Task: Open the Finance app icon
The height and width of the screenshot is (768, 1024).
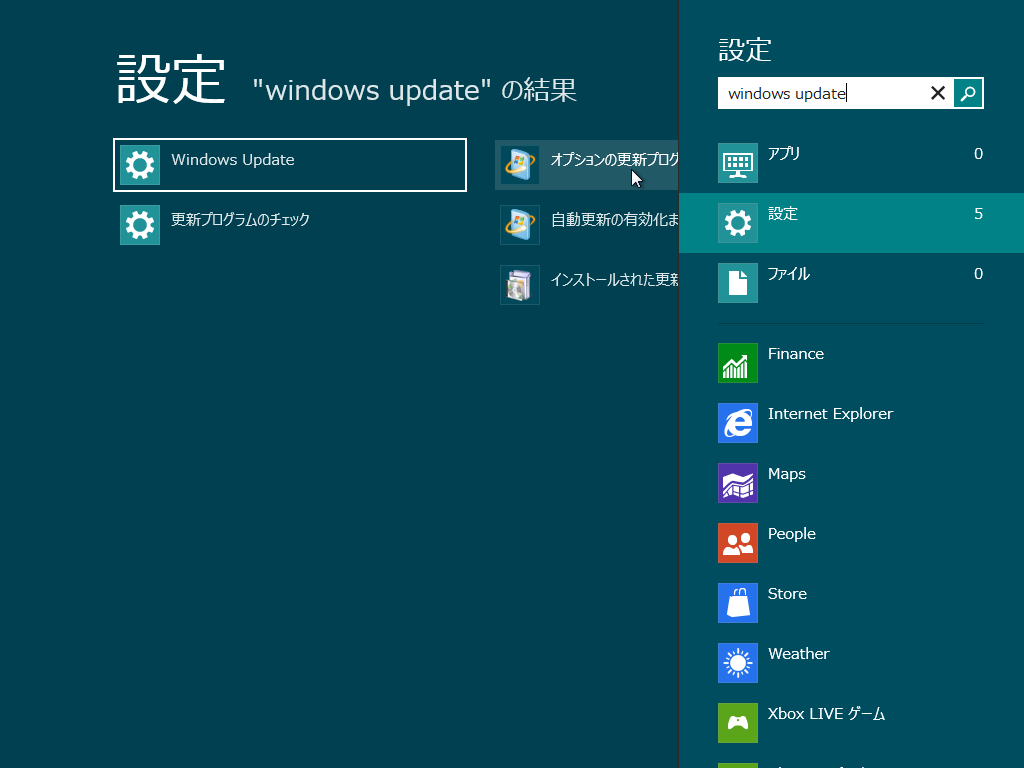Action: [x=738, y=362]
